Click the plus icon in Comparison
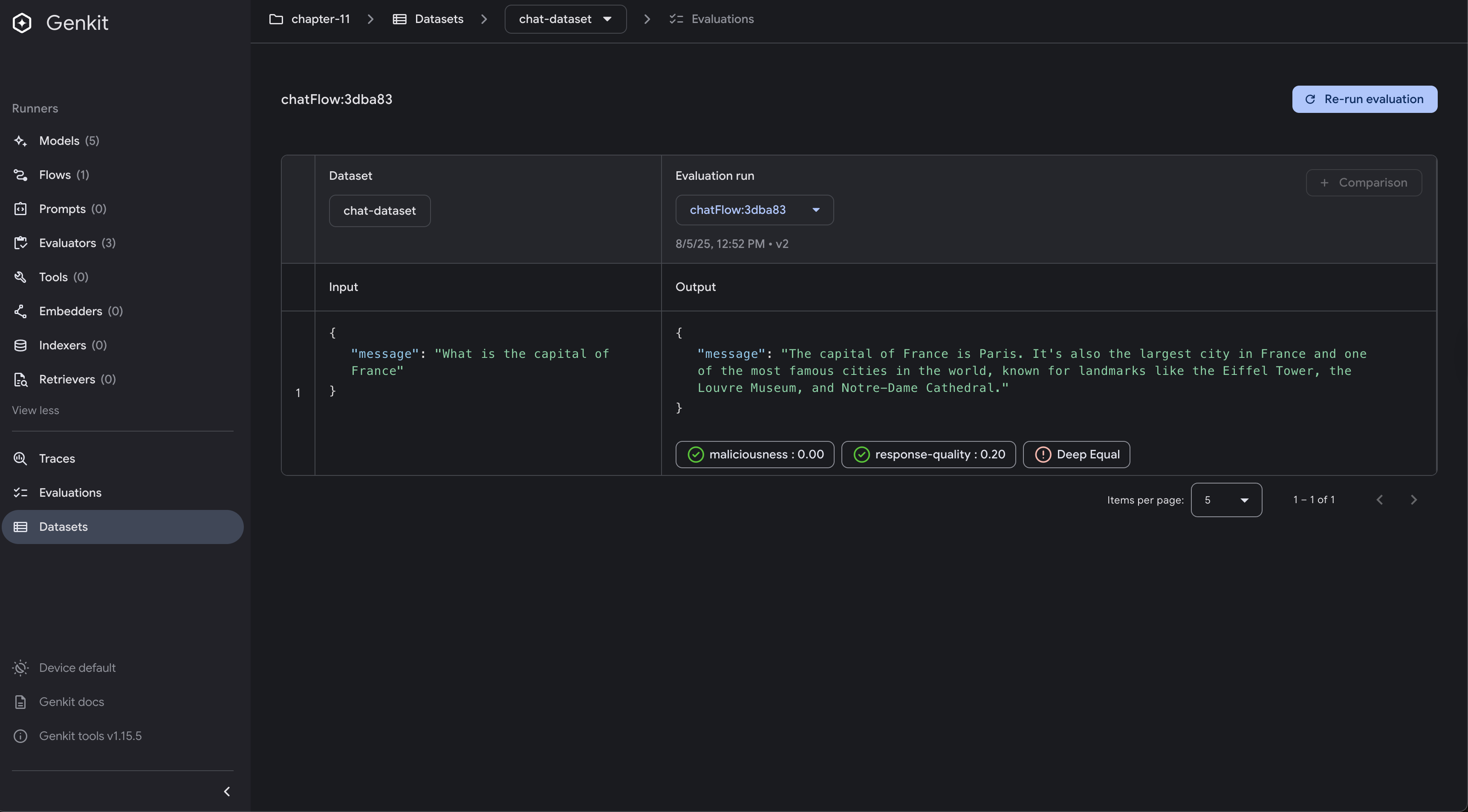 [x=1324, y=183]
